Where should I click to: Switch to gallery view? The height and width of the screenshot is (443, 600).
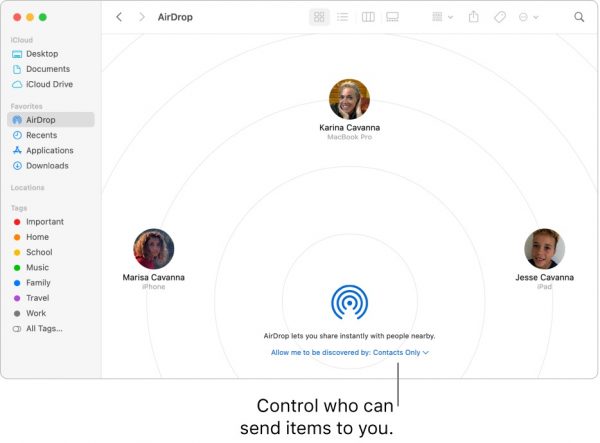point(392,17)
